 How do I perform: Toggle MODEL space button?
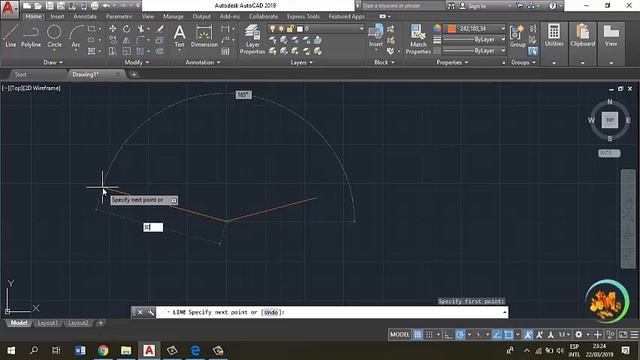point(399,335)
